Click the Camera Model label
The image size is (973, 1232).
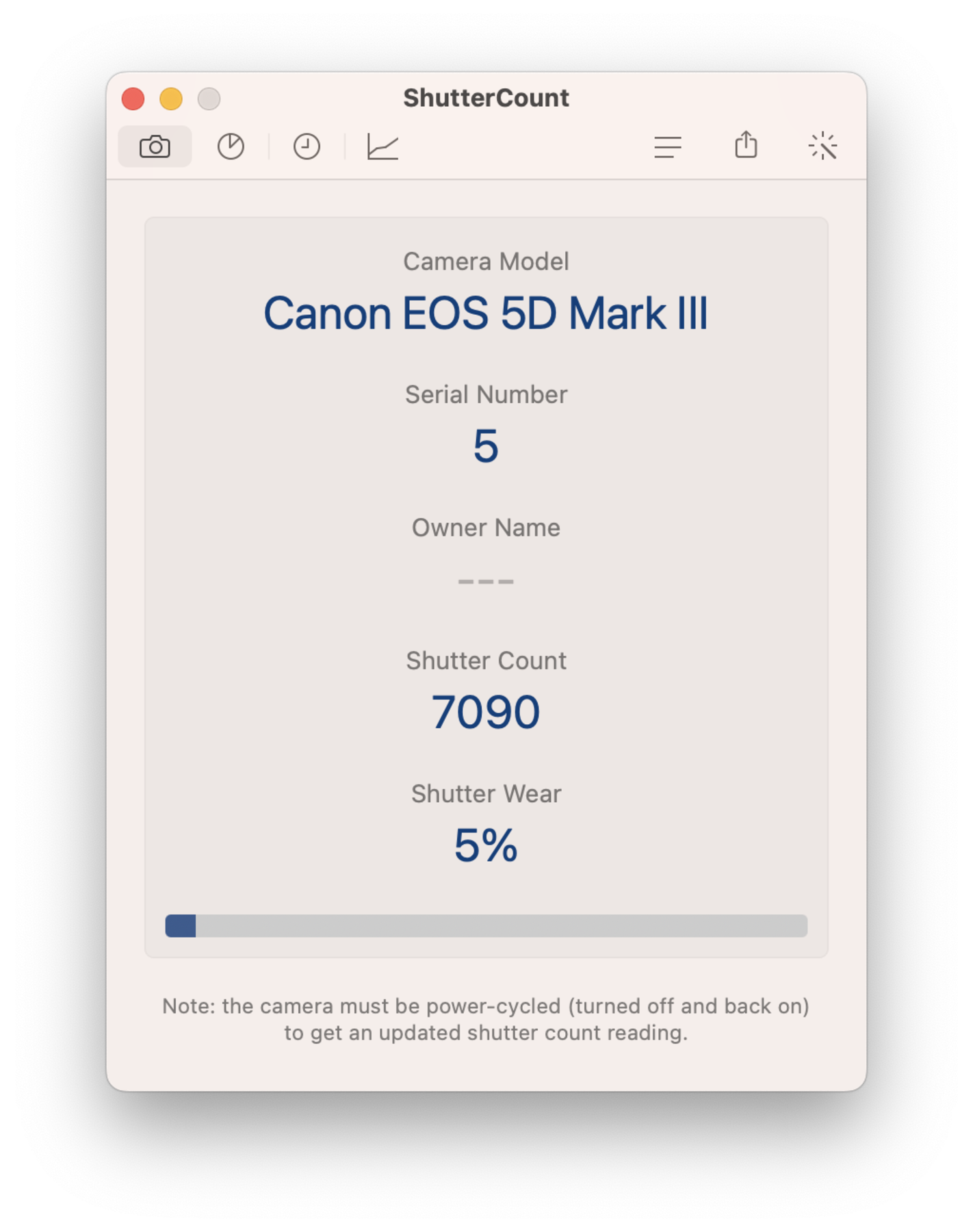tap(486, 261)
